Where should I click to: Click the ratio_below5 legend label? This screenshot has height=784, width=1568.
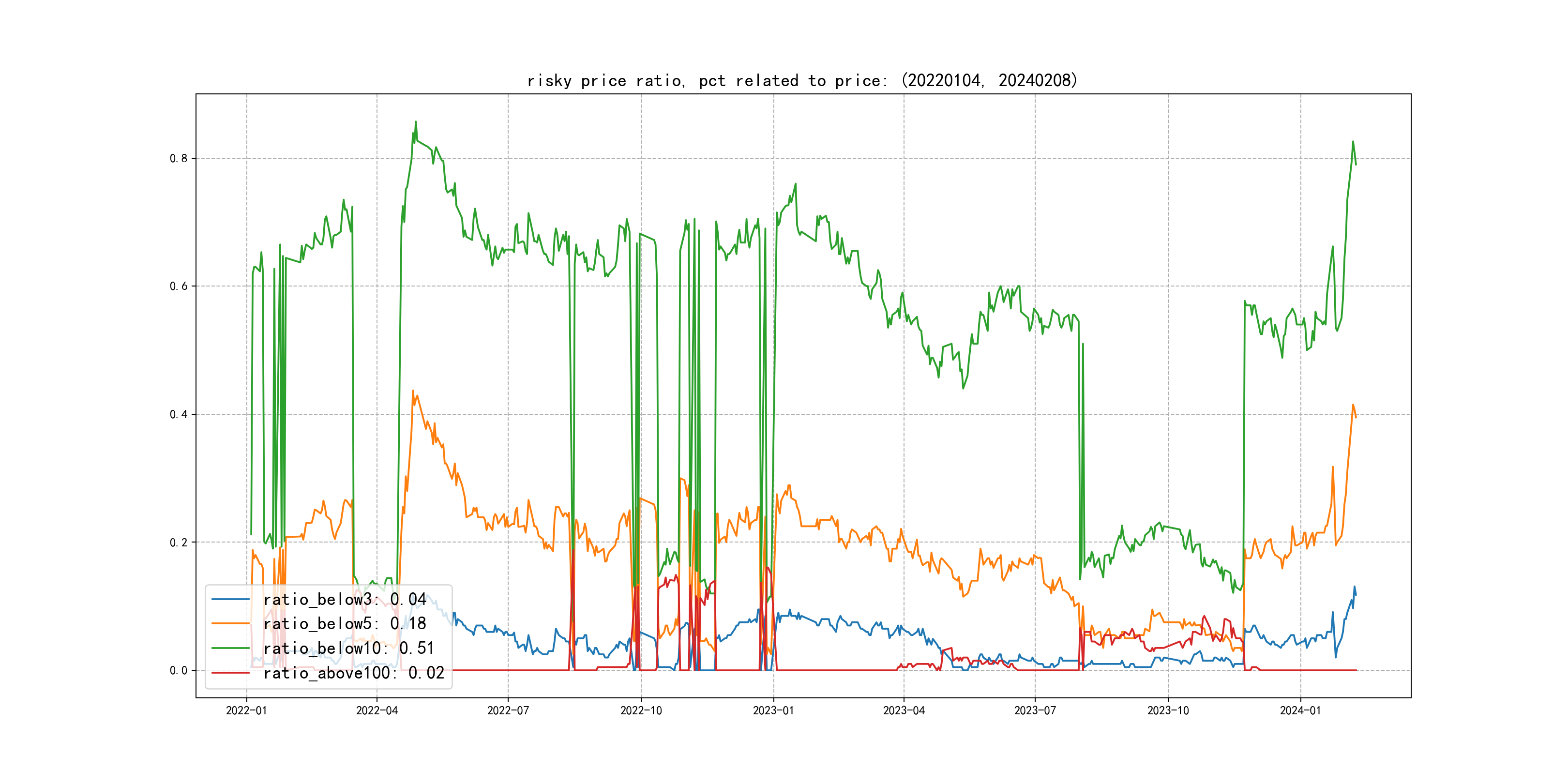(345, 624)
